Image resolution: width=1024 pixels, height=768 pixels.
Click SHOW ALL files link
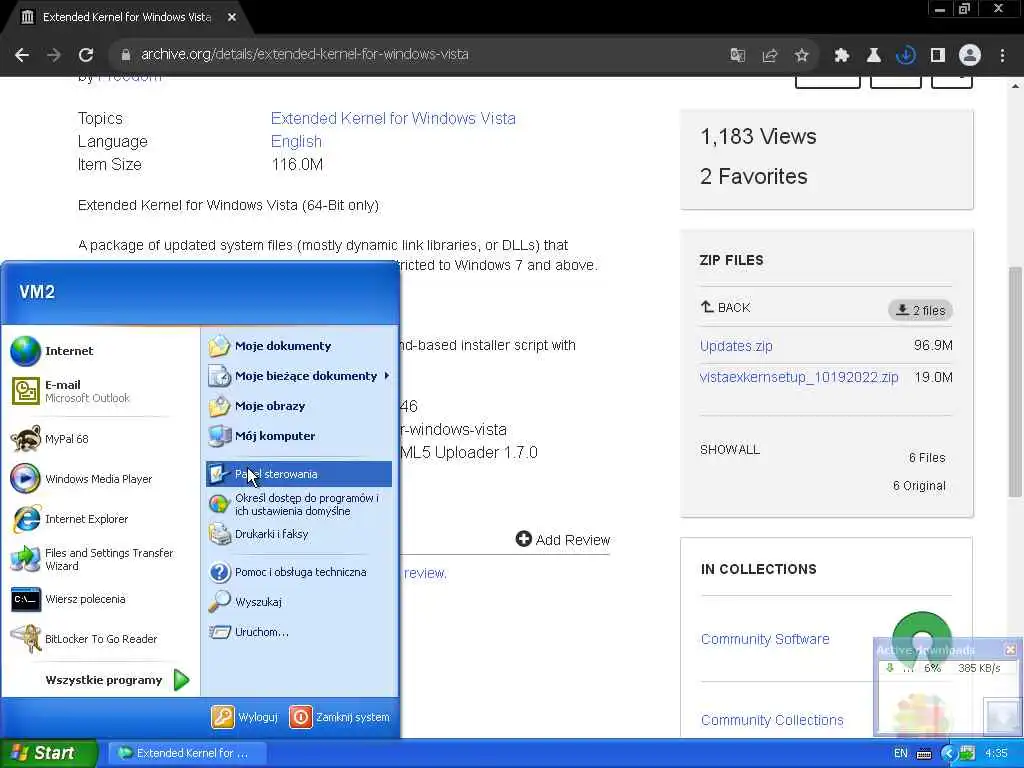point(729,449)
